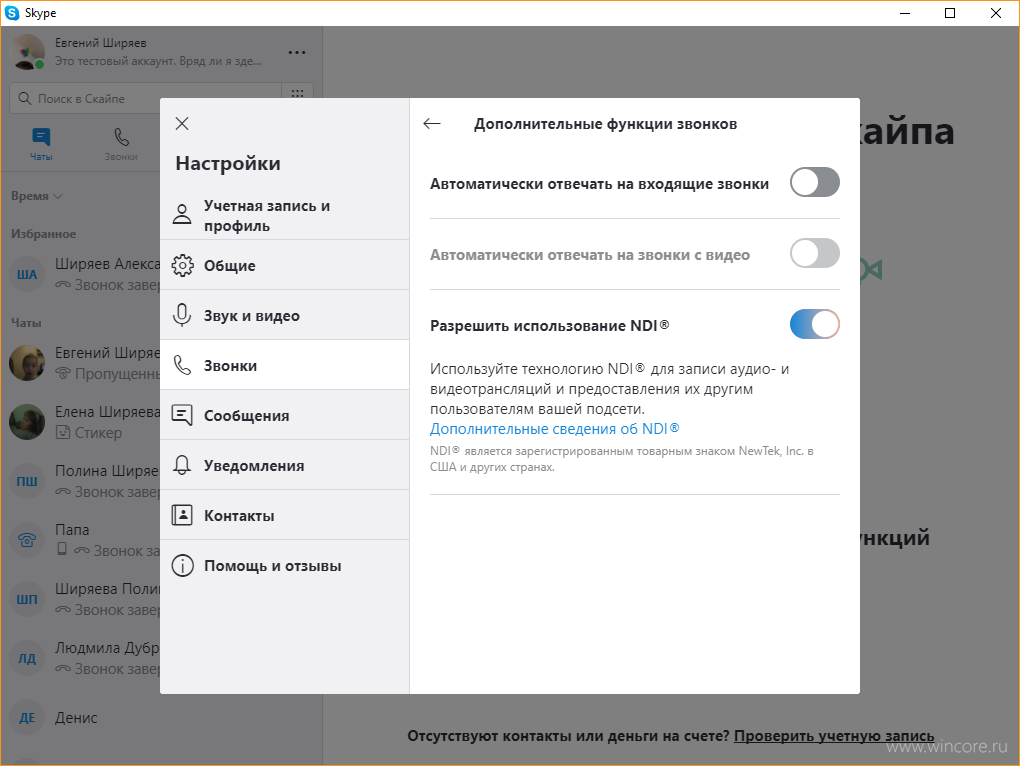Click the person icon for Учетная запись
The image size is (1020, 766).
[x=182, y=213]
